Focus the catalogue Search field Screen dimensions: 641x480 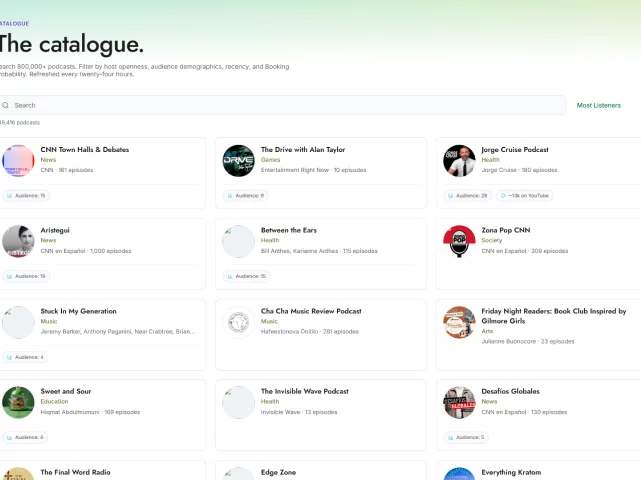[282, 105]
